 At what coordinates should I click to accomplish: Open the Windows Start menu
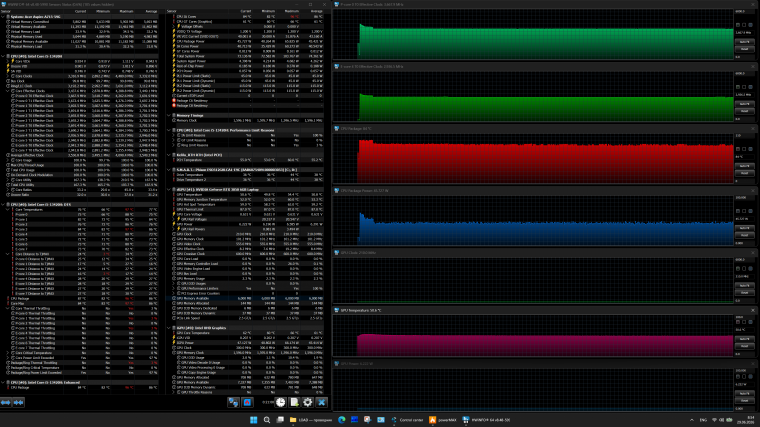pyautogui.click(x=253, y=420)
